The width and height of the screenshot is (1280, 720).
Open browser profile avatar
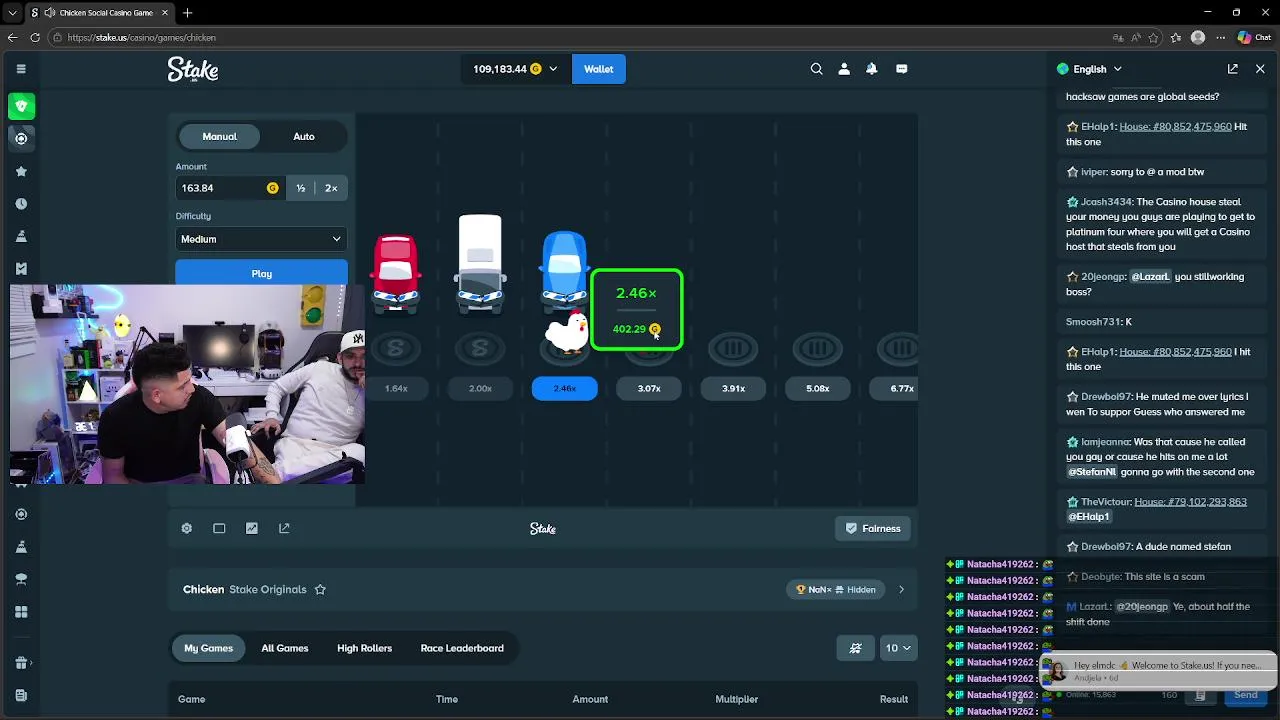[1198, 37]
